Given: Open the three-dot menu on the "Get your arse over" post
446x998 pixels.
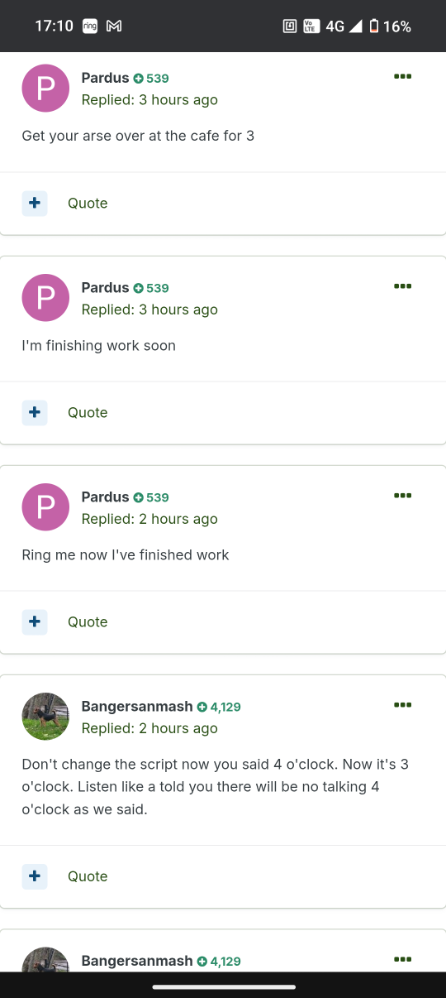Looking at the screenshot, I should point(402,76).
